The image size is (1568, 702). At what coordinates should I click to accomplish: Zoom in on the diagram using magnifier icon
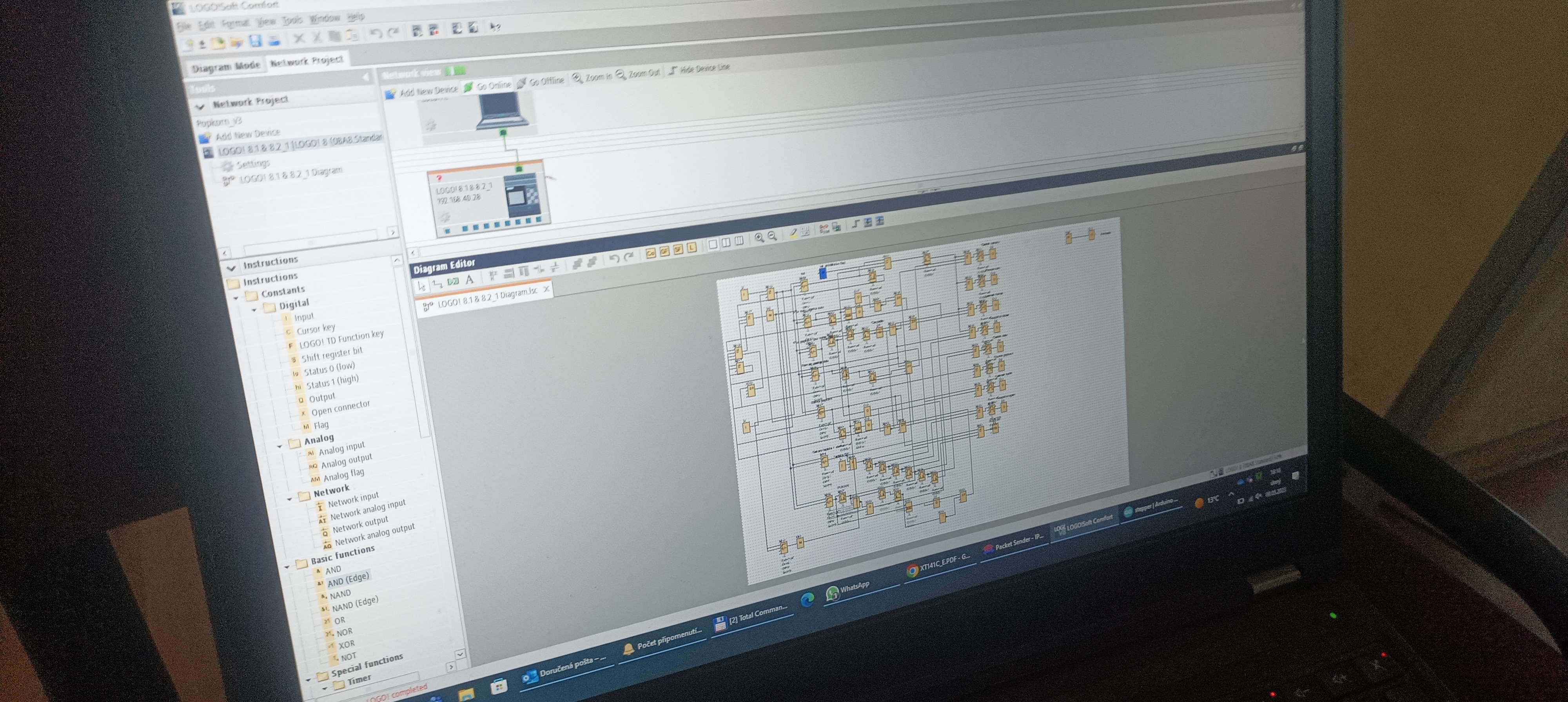(759, 238)
